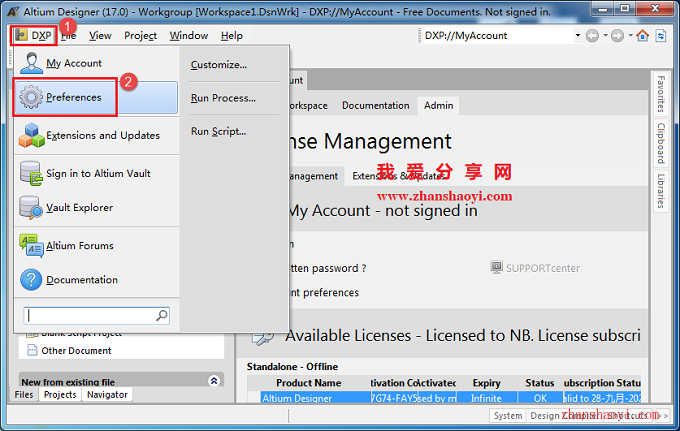Open the Help menu
Screen dimensions: 680x431
coord(232,36)
